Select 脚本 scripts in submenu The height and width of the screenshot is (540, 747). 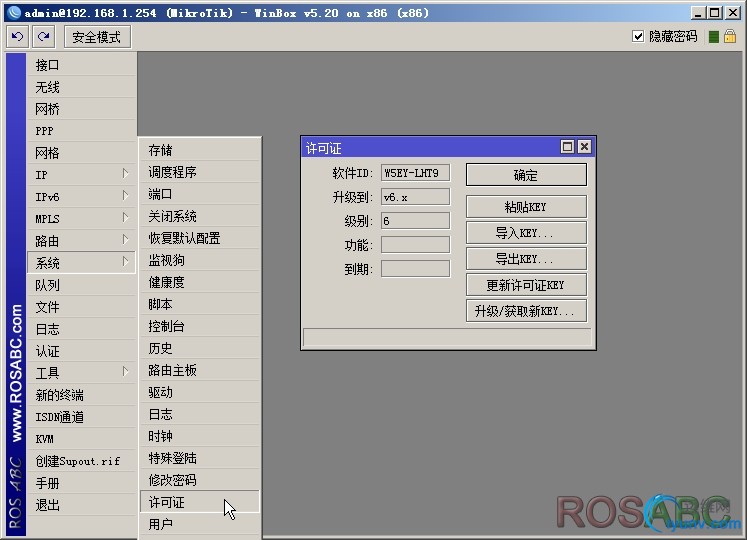[200, 304]
